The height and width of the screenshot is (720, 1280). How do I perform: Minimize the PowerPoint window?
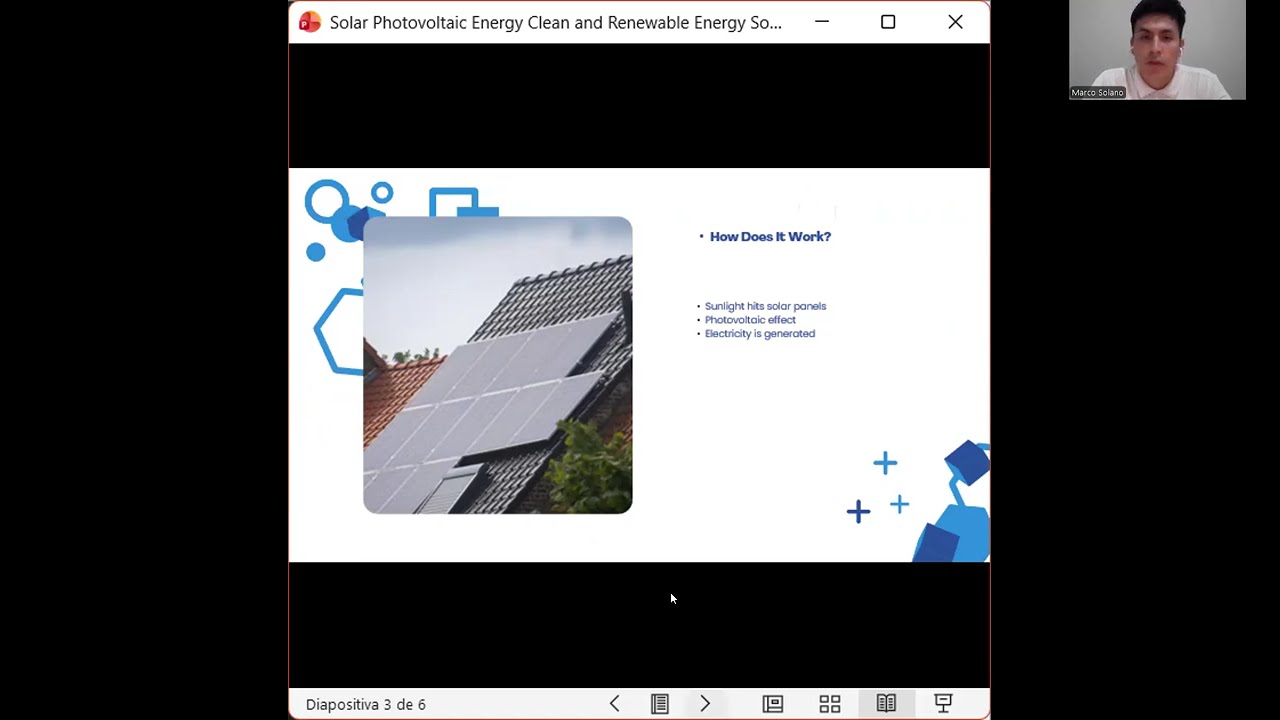822,22
